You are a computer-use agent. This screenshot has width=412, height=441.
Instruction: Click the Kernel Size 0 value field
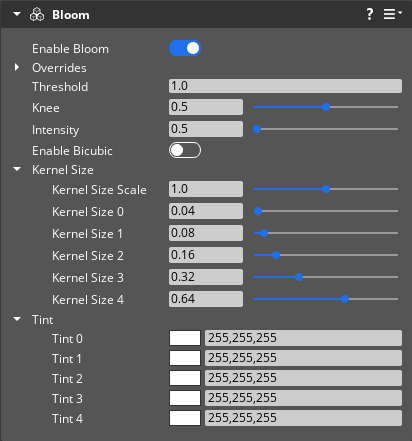206,211
